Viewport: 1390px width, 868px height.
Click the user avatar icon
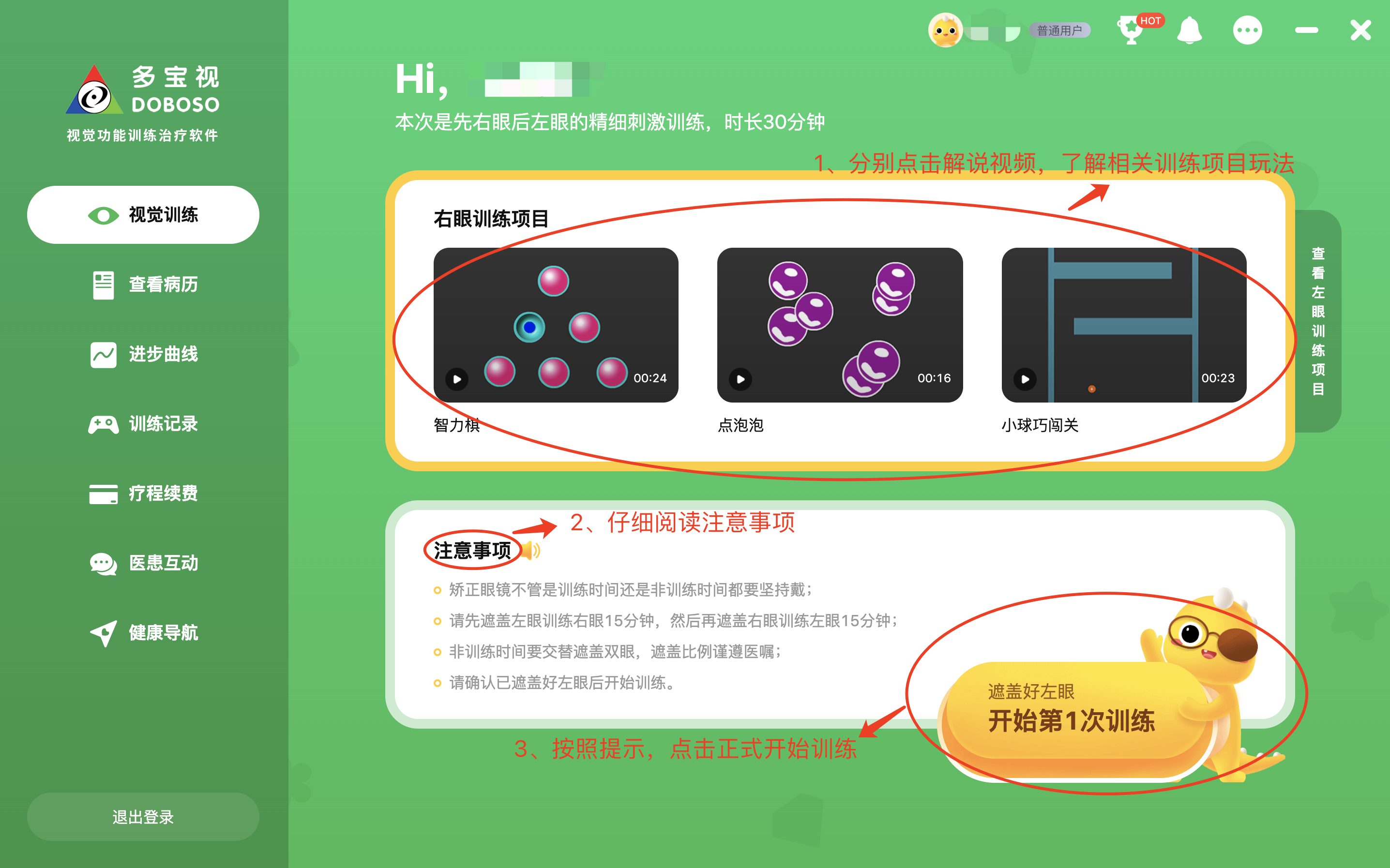click(945, 30)
